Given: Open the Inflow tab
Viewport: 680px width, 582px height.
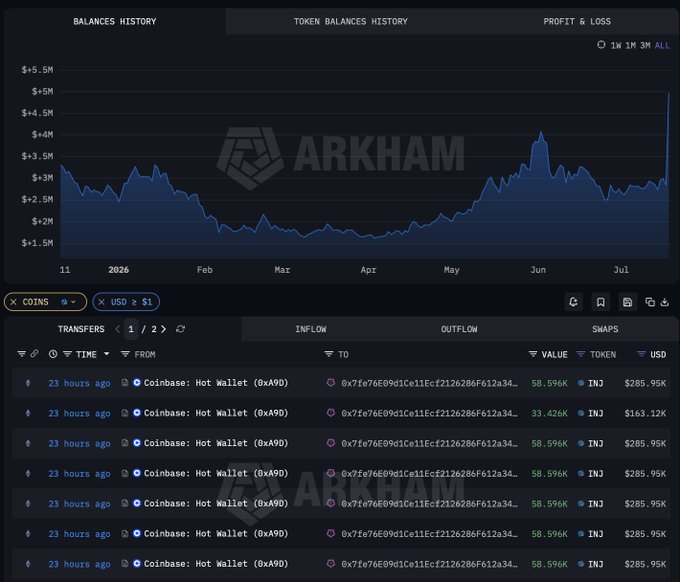Looking at the screenshot, I should point(311,329).
